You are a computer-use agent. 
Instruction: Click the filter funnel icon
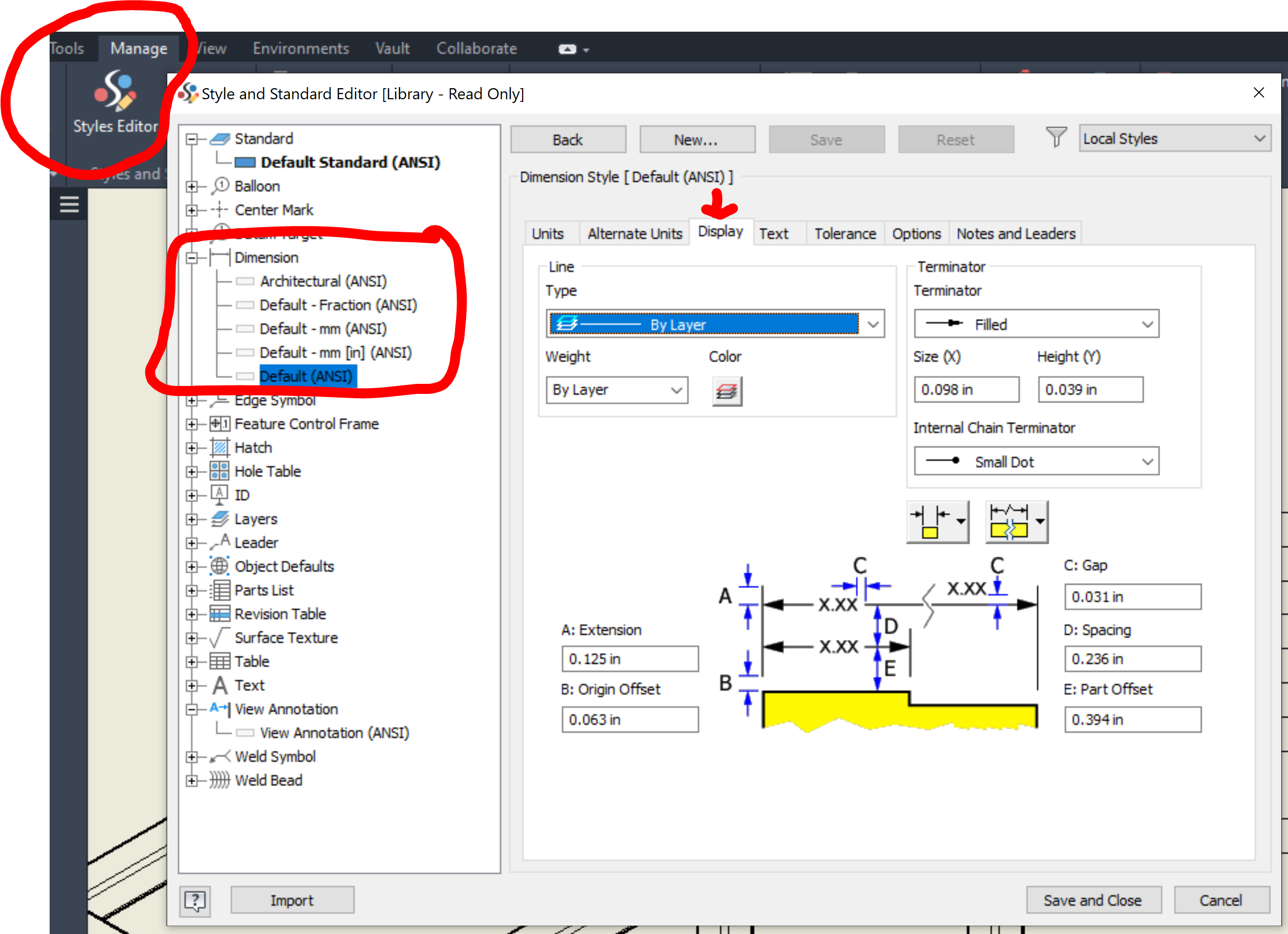tap(1056, 138)
